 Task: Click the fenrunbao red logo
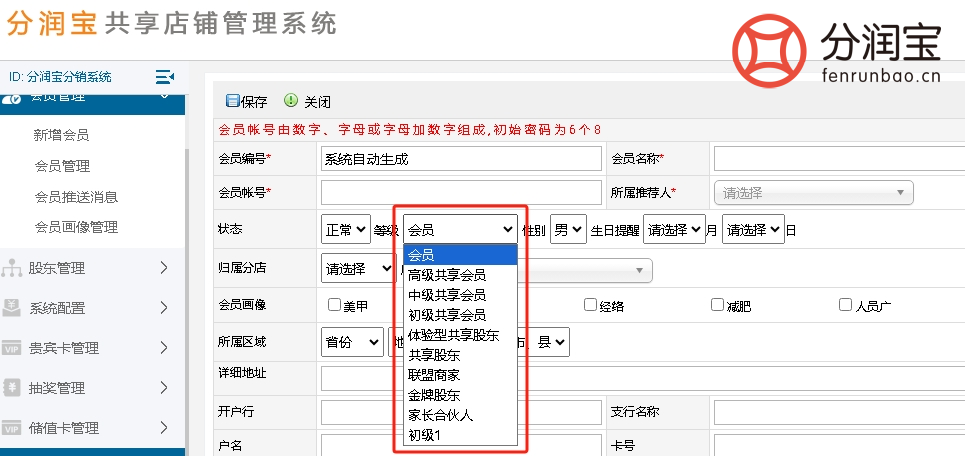tap(769, 50)
